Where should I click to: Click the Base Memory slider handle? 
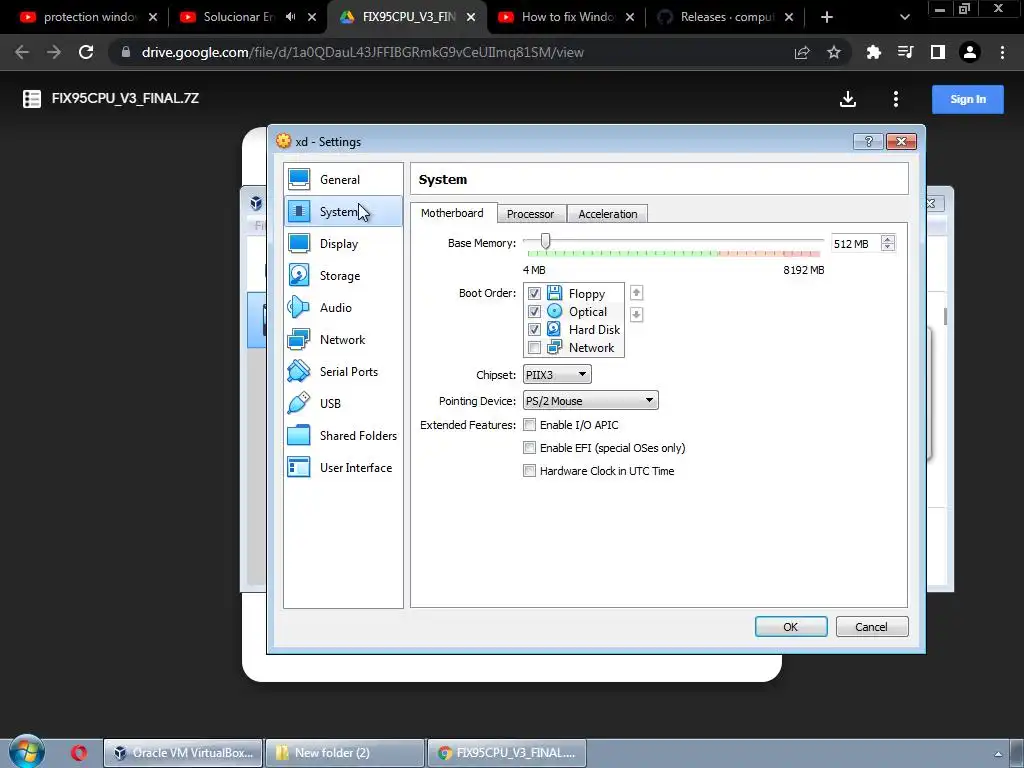click(545, 242)
